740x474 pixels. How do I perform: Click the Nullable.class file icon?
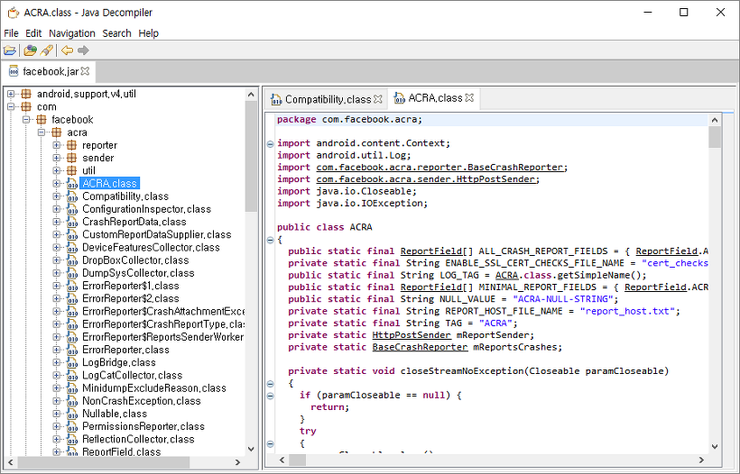[x=72, y=413]
